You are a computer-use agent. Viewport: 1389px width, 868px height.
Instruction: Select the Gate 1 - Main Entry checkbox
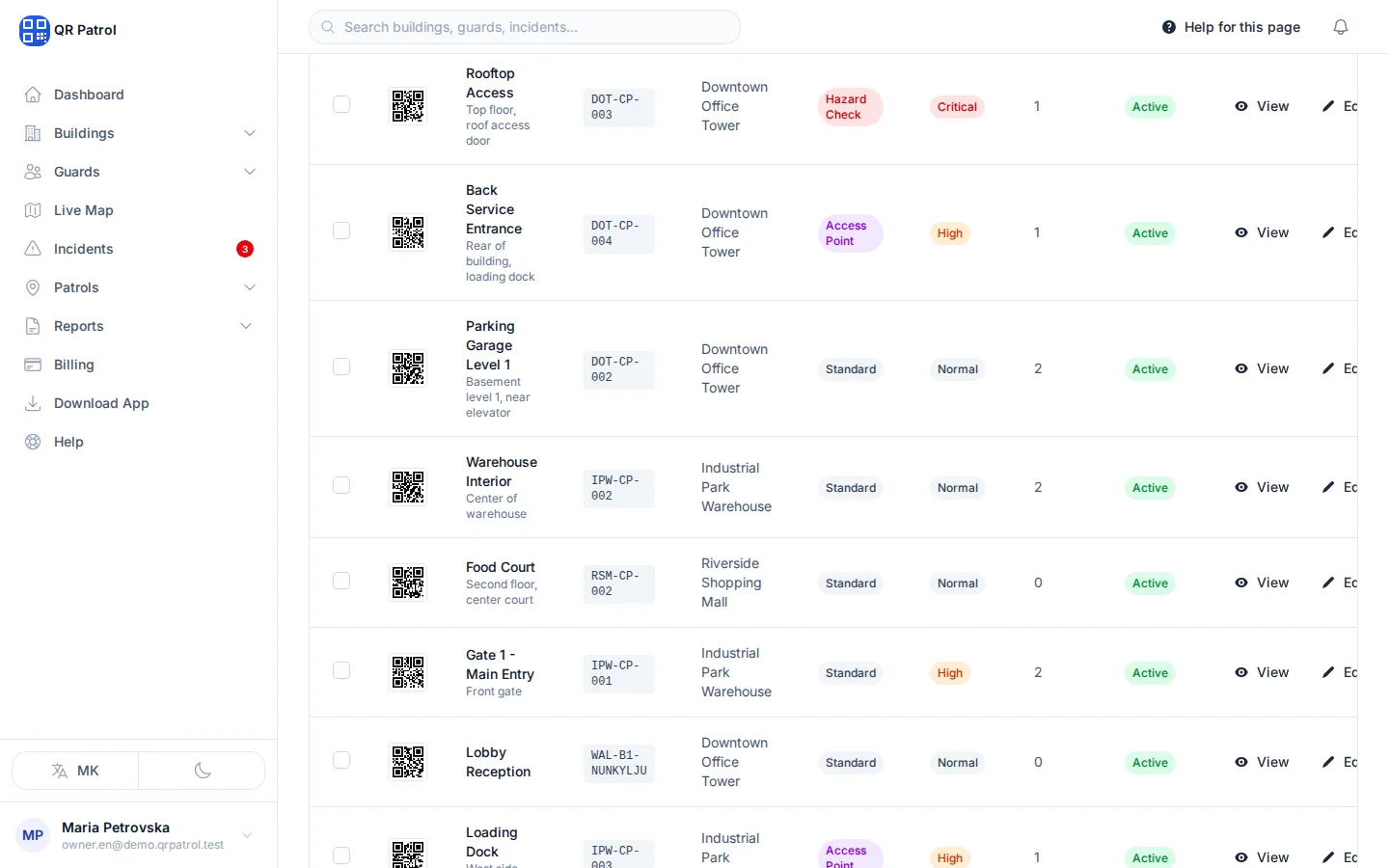pyautogui.click(x=341, y=670)
